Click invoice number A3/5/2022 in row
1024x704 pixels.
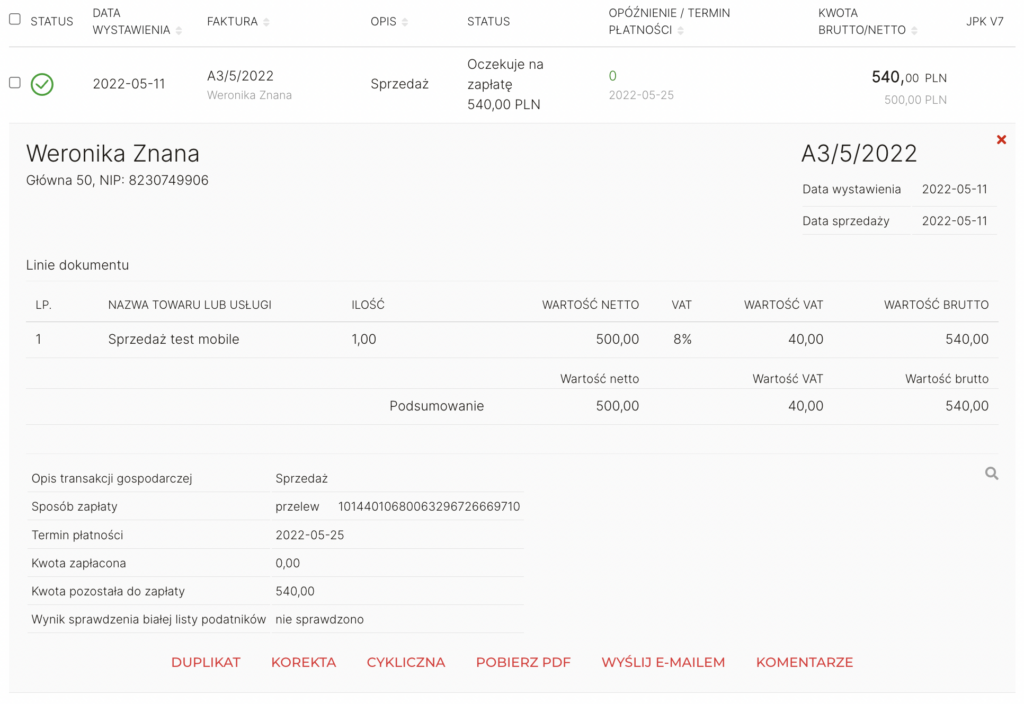(240, 76)
